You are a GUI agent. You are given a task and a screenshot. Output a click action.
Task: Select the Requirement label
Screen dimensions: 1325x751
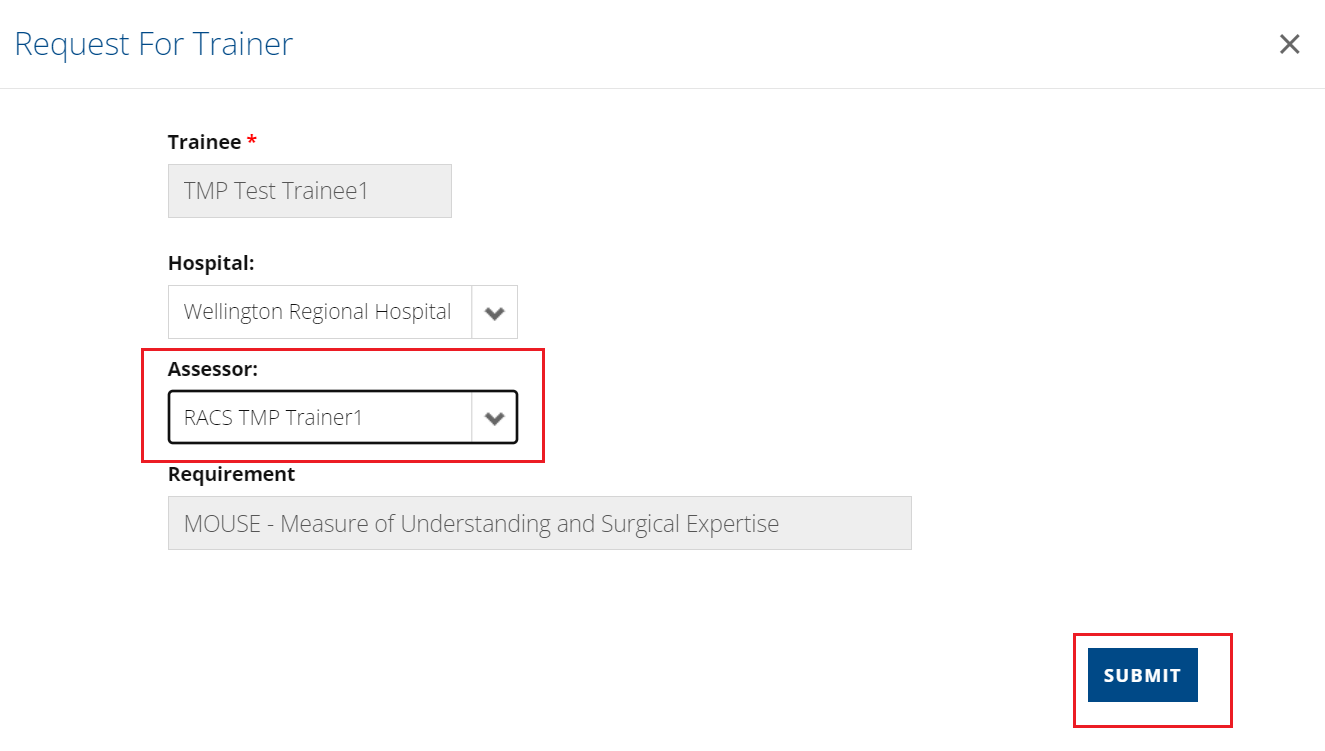pyautogui.click(x=231, y=474)
